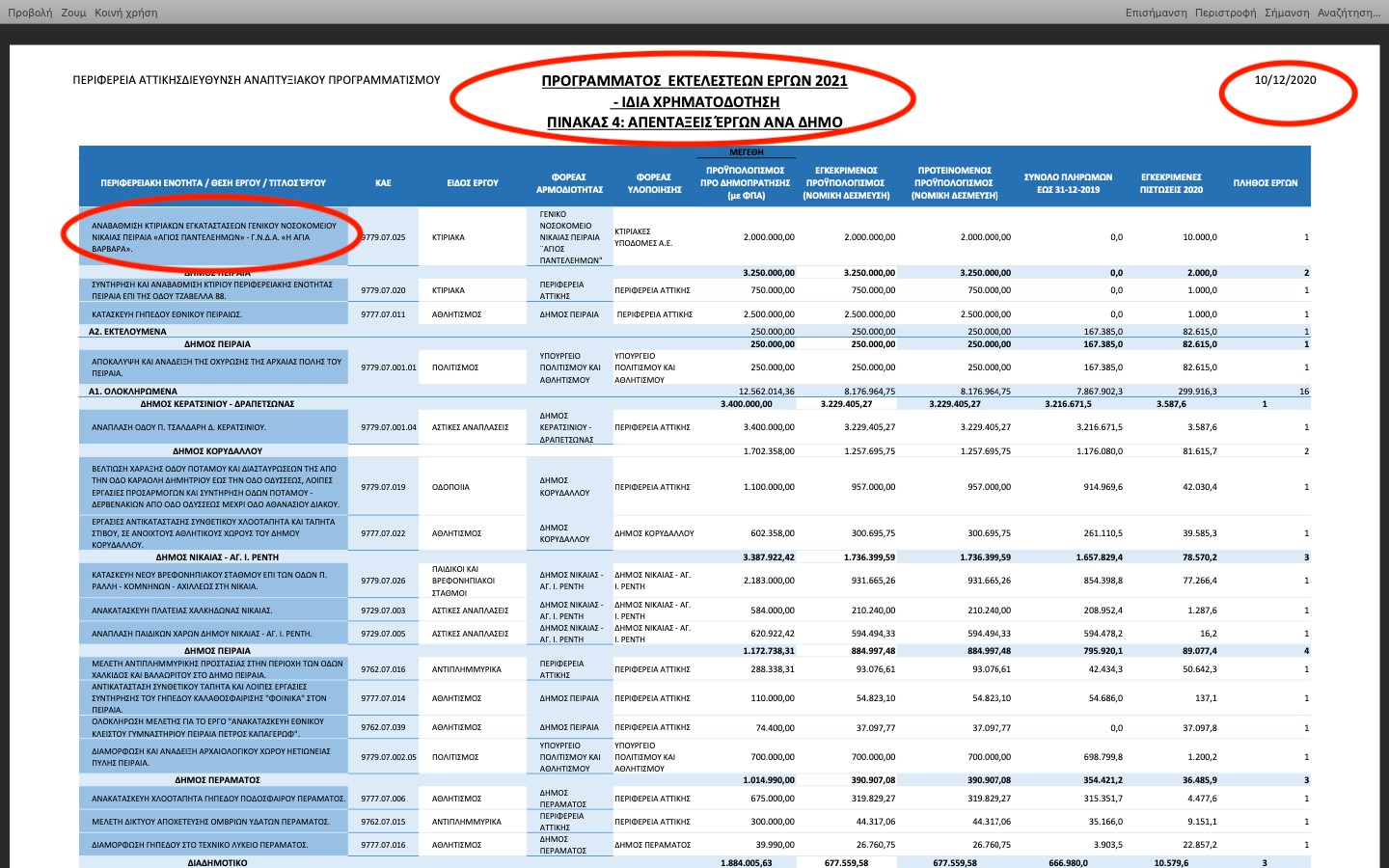
Task: Click the underlined title ΠΡΟΓΡΑΜΜΑΤΟΣ ΕΚΤΕΛΕΣΤΕΩΝ ΕΡΓΩΝ 2021
Action: (x=694, y=81)
